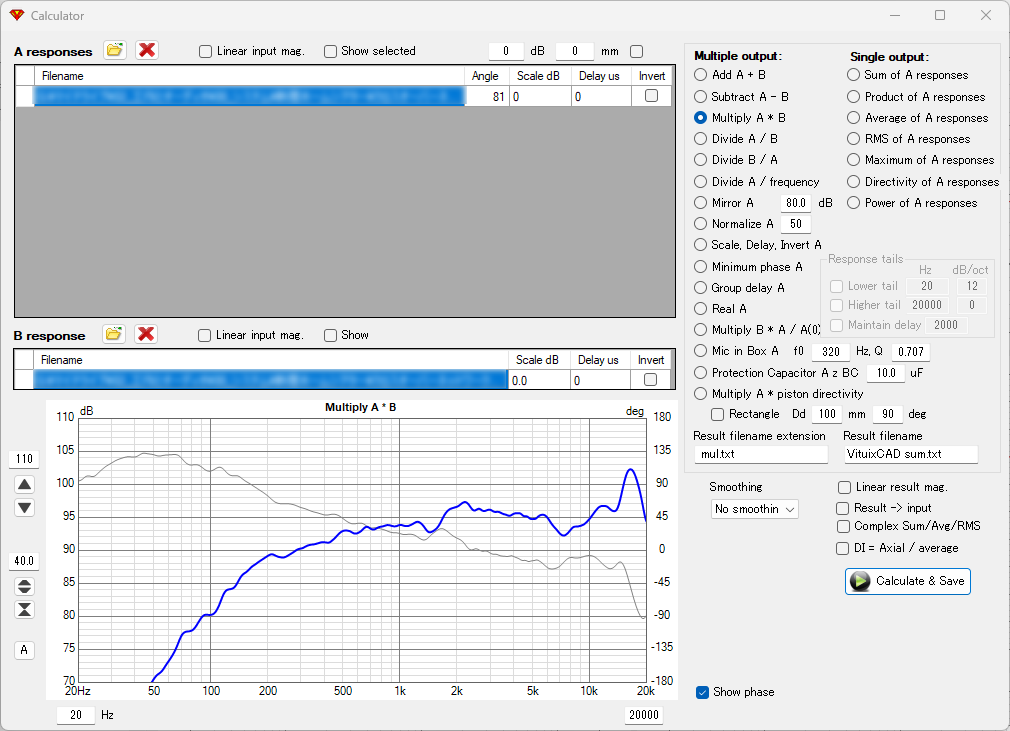The image size is (1010, 731).
Task: Click red X to clear A responses
Action: click(147, 50)
